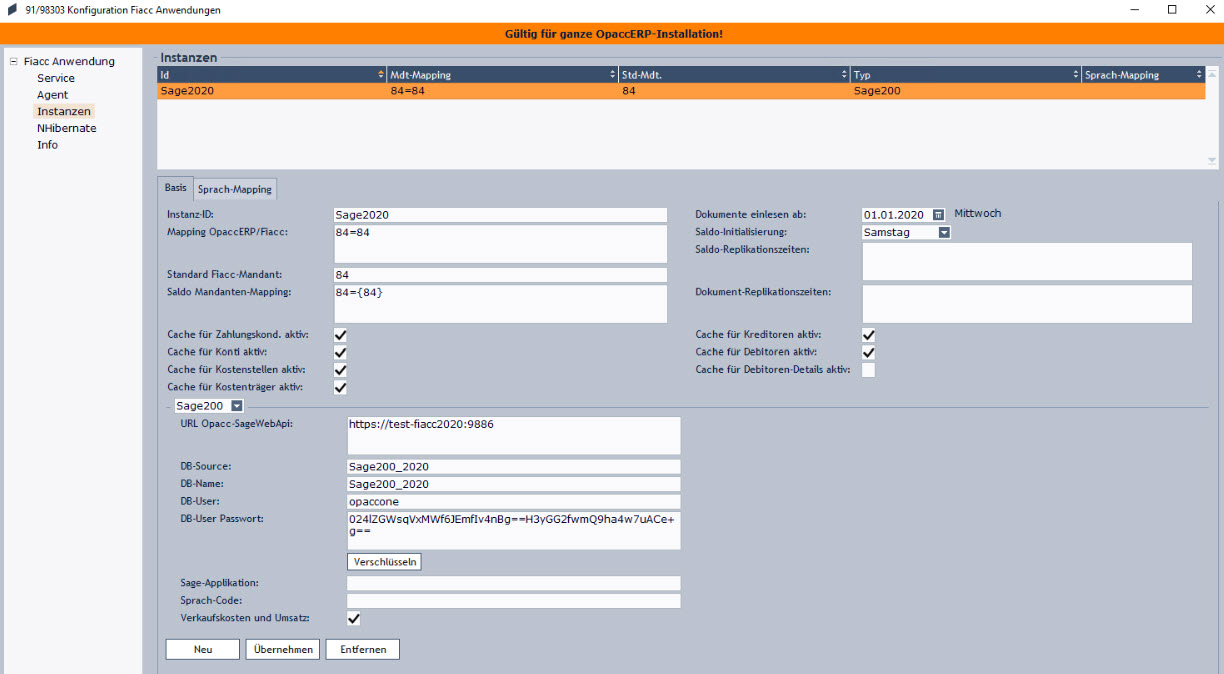
Task: Open Info in the navigation tree
Action: pos(48,145)
